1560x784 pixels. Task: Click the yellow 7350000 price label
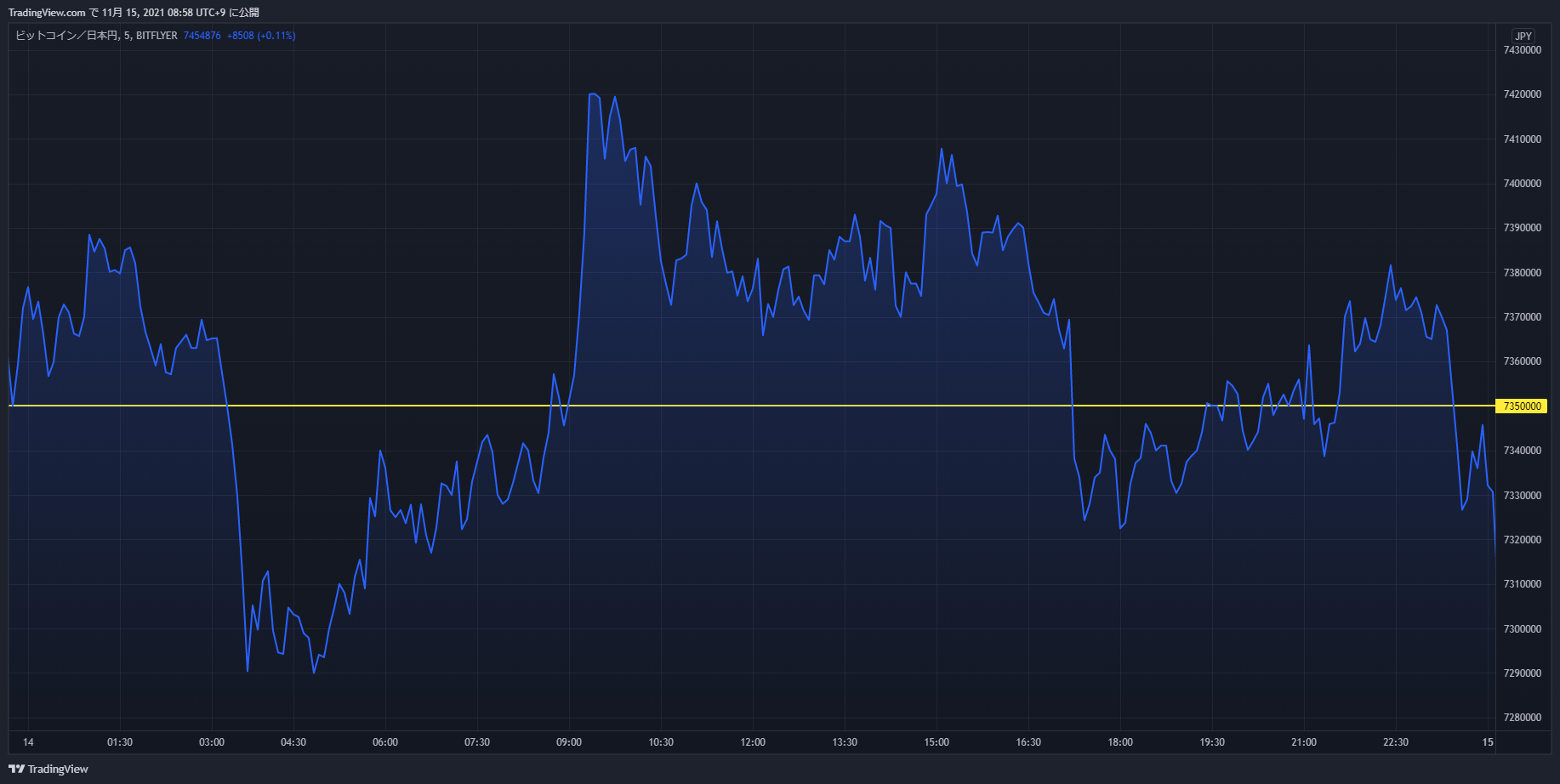[1521, 406]
